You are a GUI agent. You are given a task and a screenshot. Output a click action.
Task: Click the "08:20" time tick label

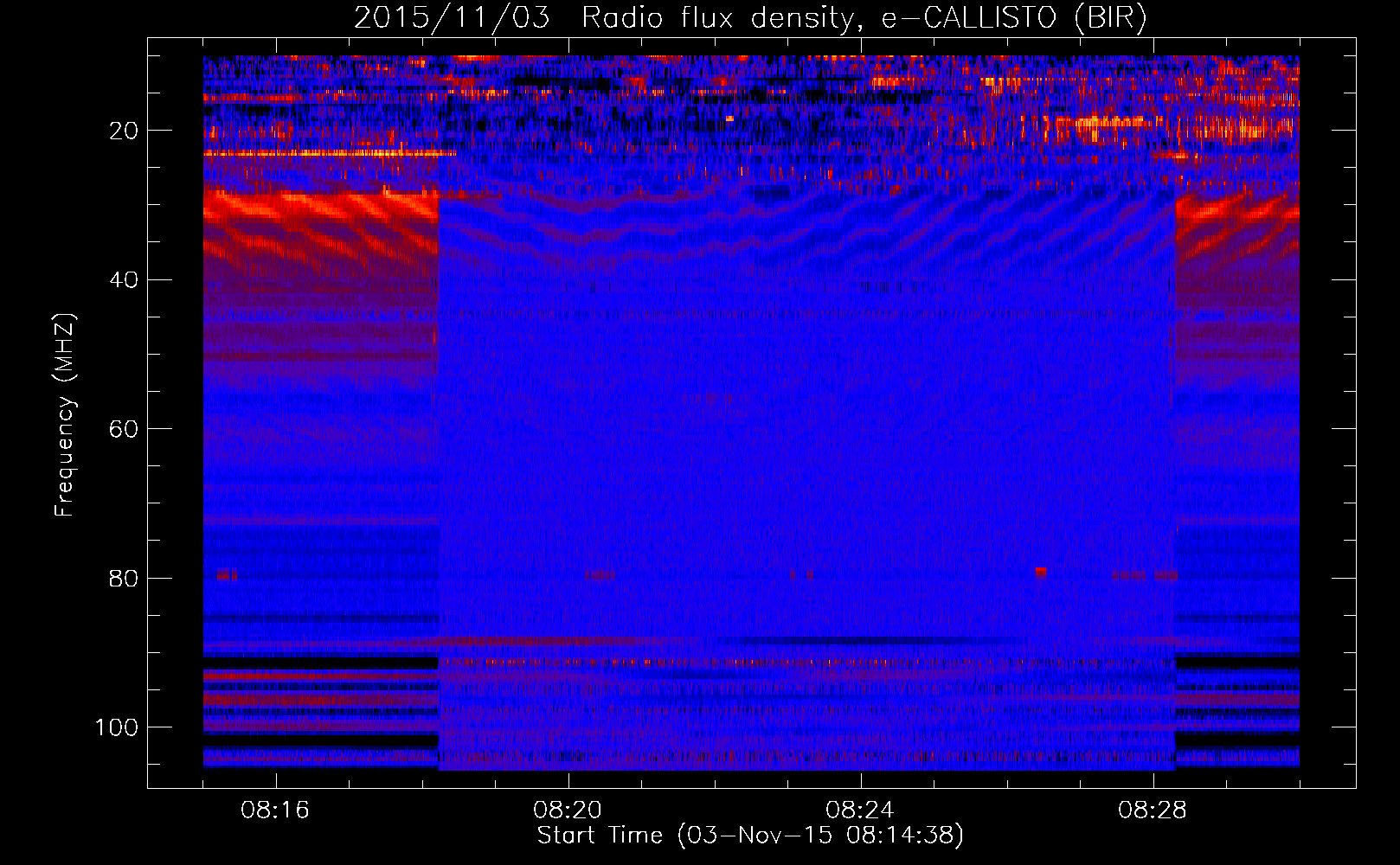click(568, 811)
